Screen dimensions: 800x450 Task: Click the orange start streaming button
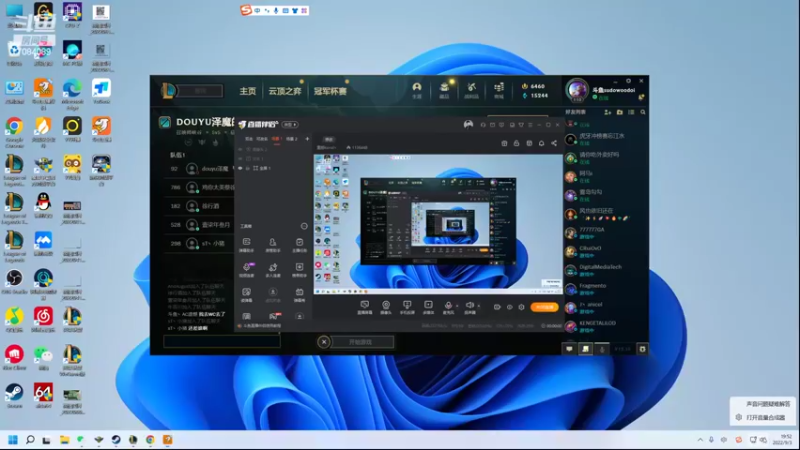pyautogui.click(x=544, y=307)
